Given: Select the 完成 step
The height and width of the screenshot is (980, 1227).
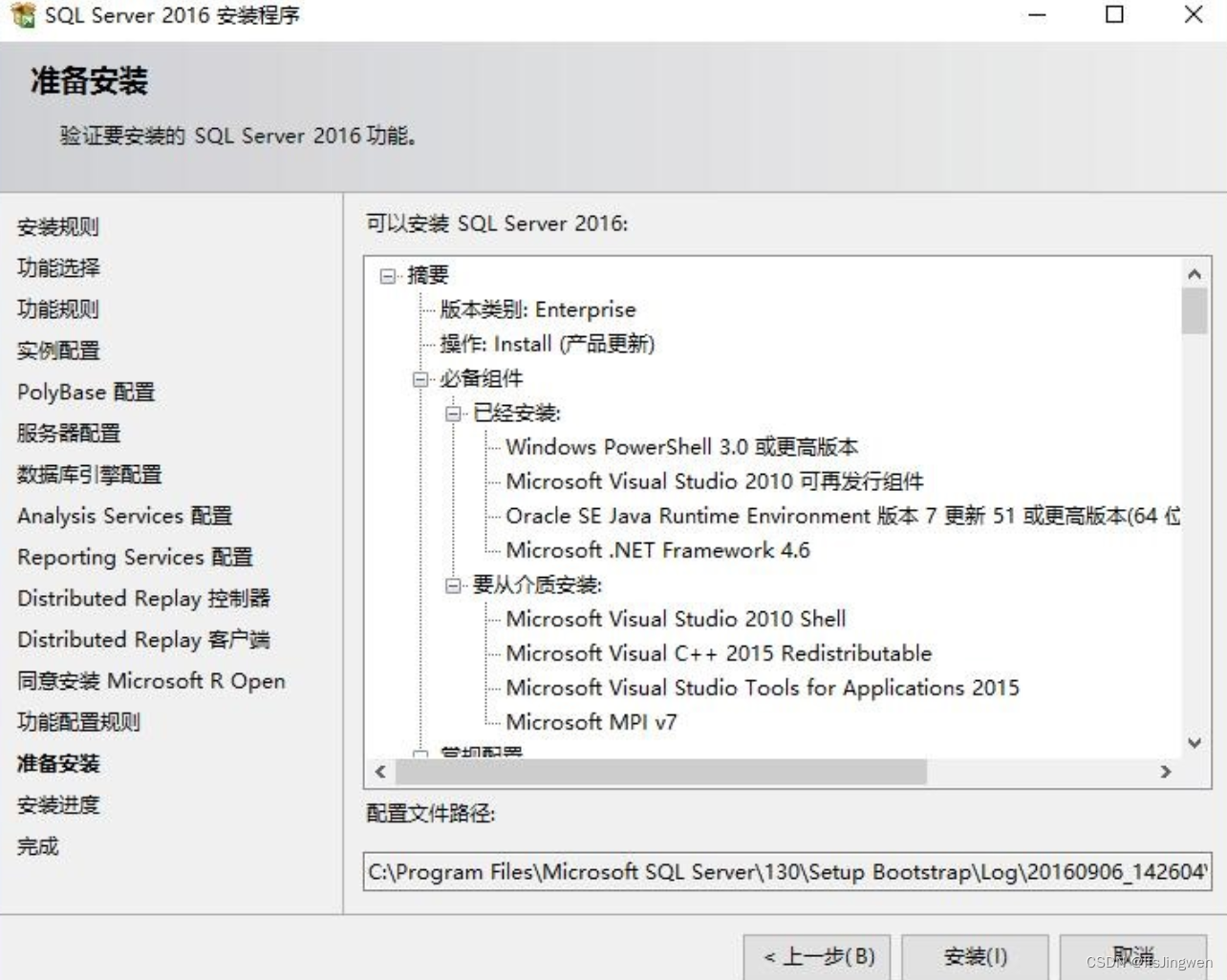Looking at the screenshot, I should (x=38, y=846).
